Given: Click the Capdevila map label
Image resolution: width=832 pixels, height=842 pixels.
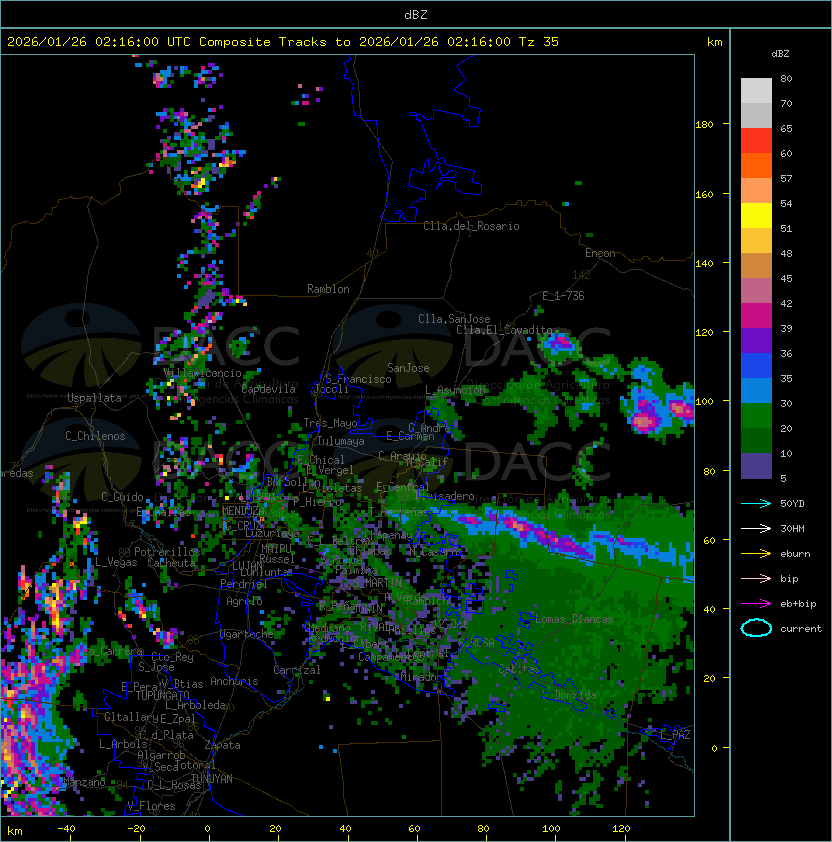Looking at the screenshot, I should [268, 389].
